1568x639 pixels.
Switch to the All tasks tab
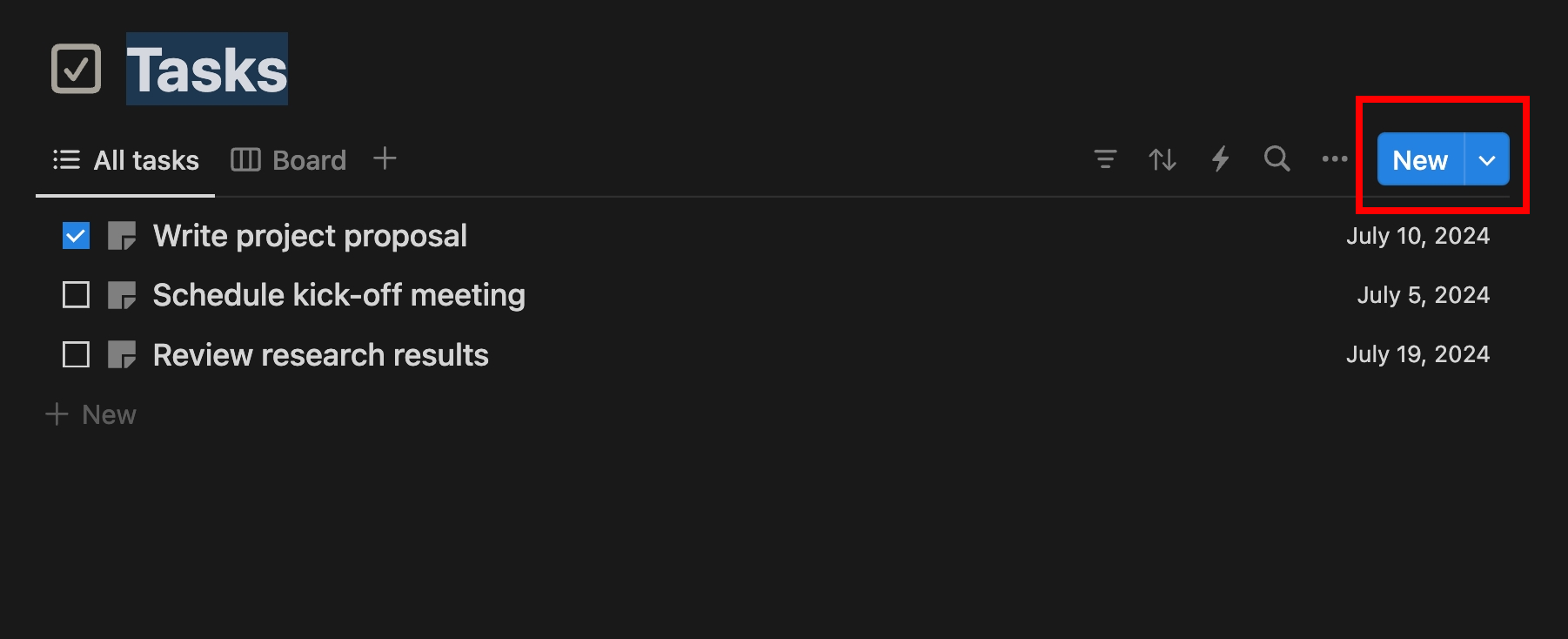pos(127,160)
